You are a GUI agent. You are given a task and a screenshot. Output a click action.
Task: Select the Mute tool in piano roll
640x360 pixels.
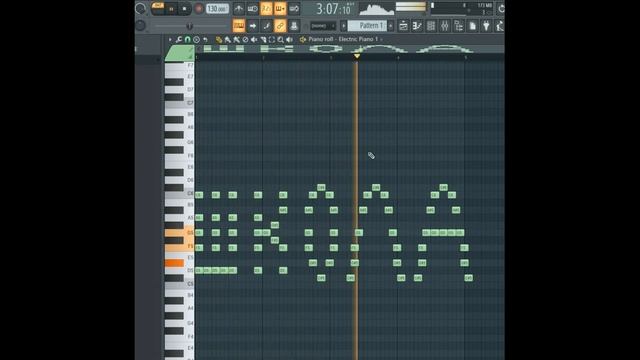click(254, 40)
